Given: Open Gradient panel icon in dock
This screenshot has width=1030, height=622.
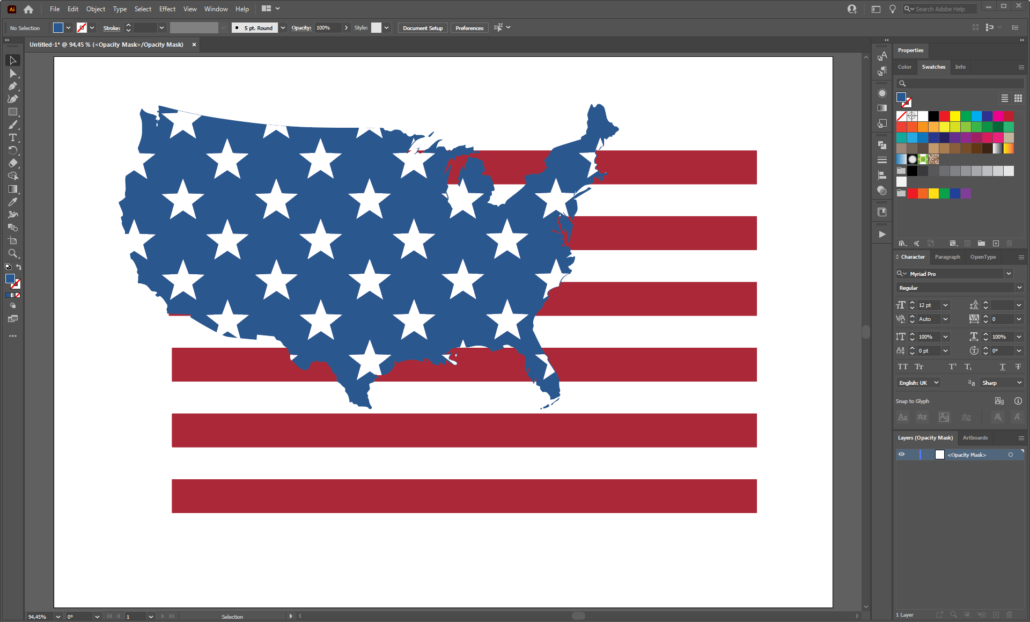Looking at the screenshot, I should (882, 108).
